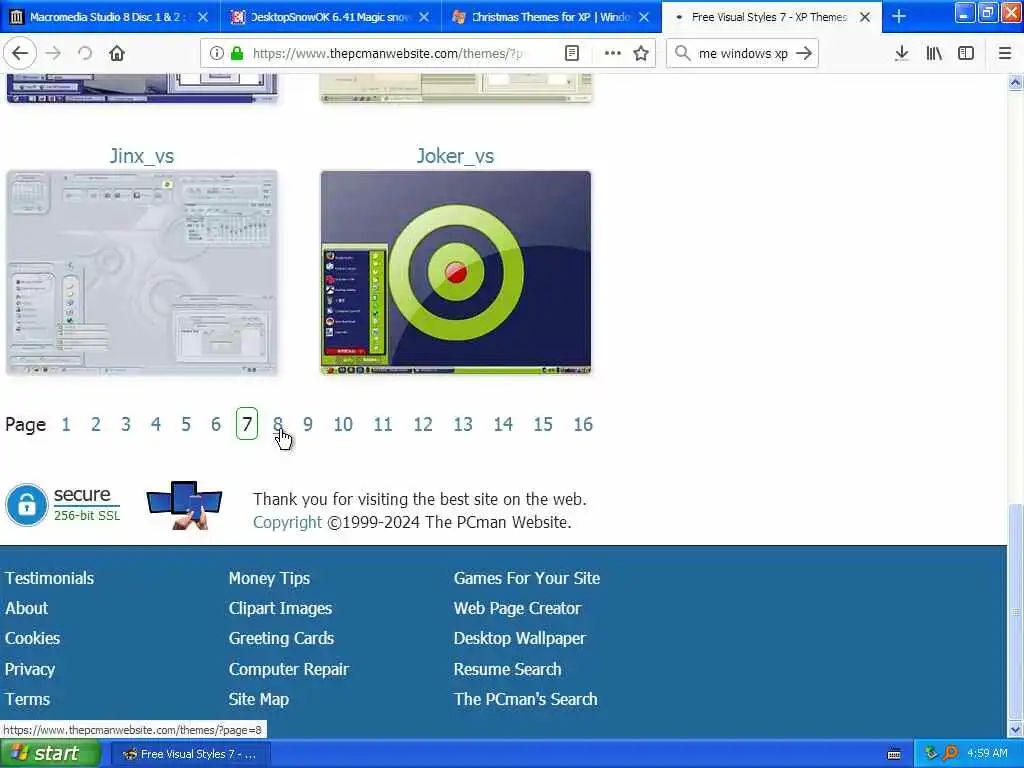Submit search with the arrow icon
This screenshot has height=768, width=1024.
click(x=804, y=53)
